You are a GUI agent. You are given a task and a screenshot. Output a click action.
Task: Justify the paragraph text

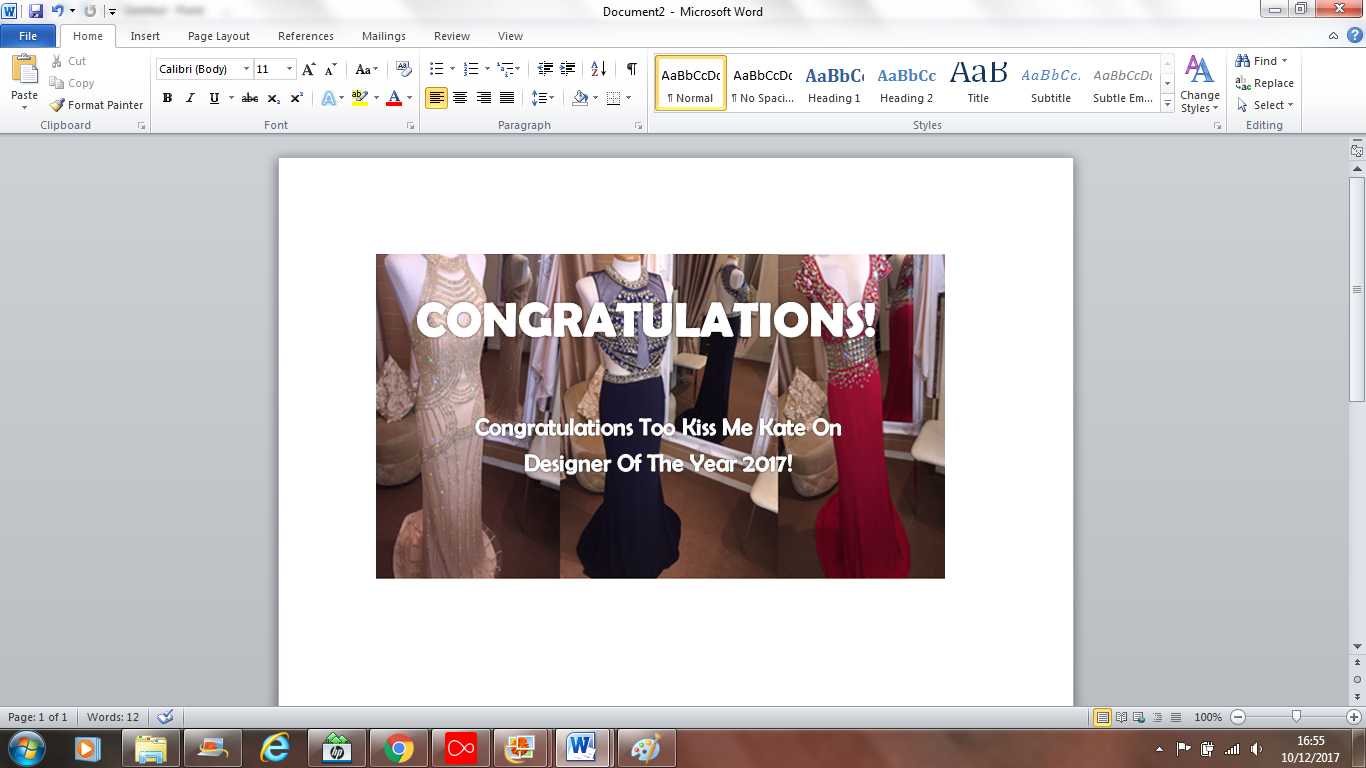507,98
